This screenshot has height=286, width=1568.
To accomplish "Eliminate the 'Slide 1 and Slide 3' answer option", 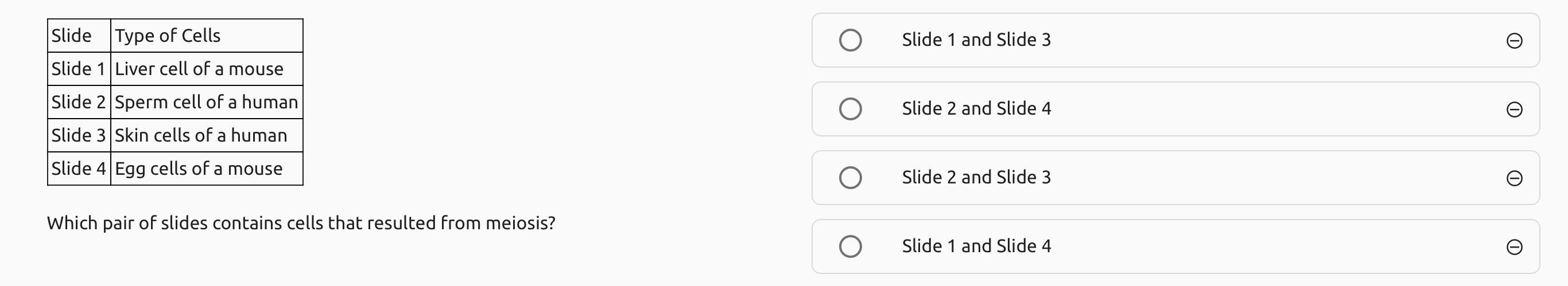I will 1514,41.
